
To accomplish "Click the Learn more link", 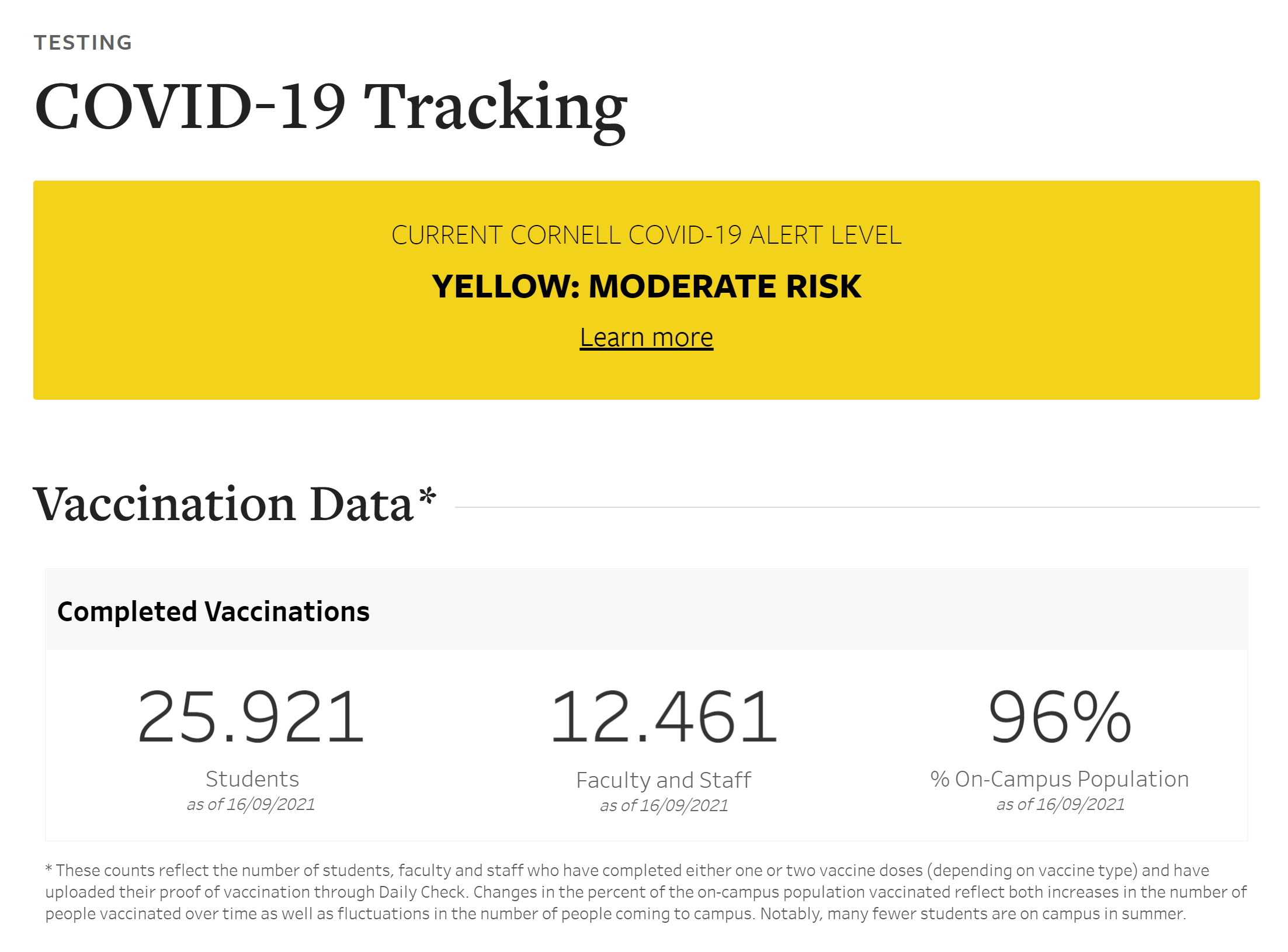I will (646, 337).
